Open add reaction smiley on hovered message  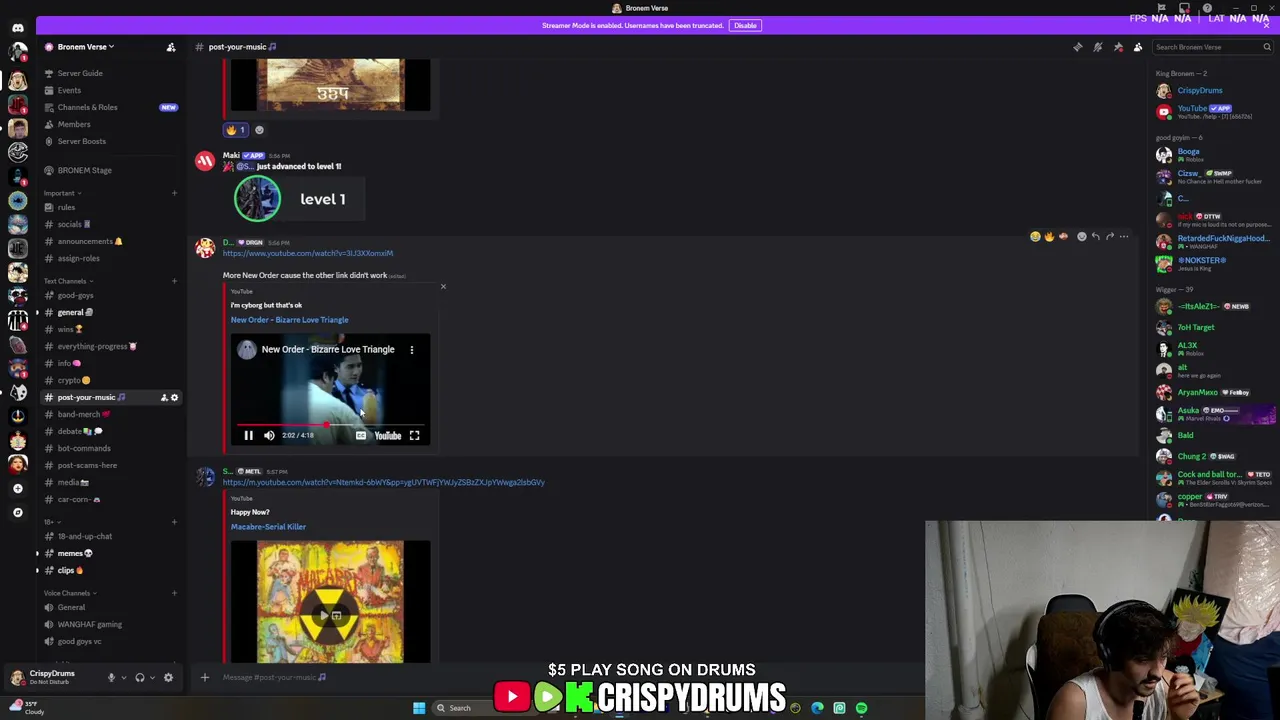[x=1081, y=237]
